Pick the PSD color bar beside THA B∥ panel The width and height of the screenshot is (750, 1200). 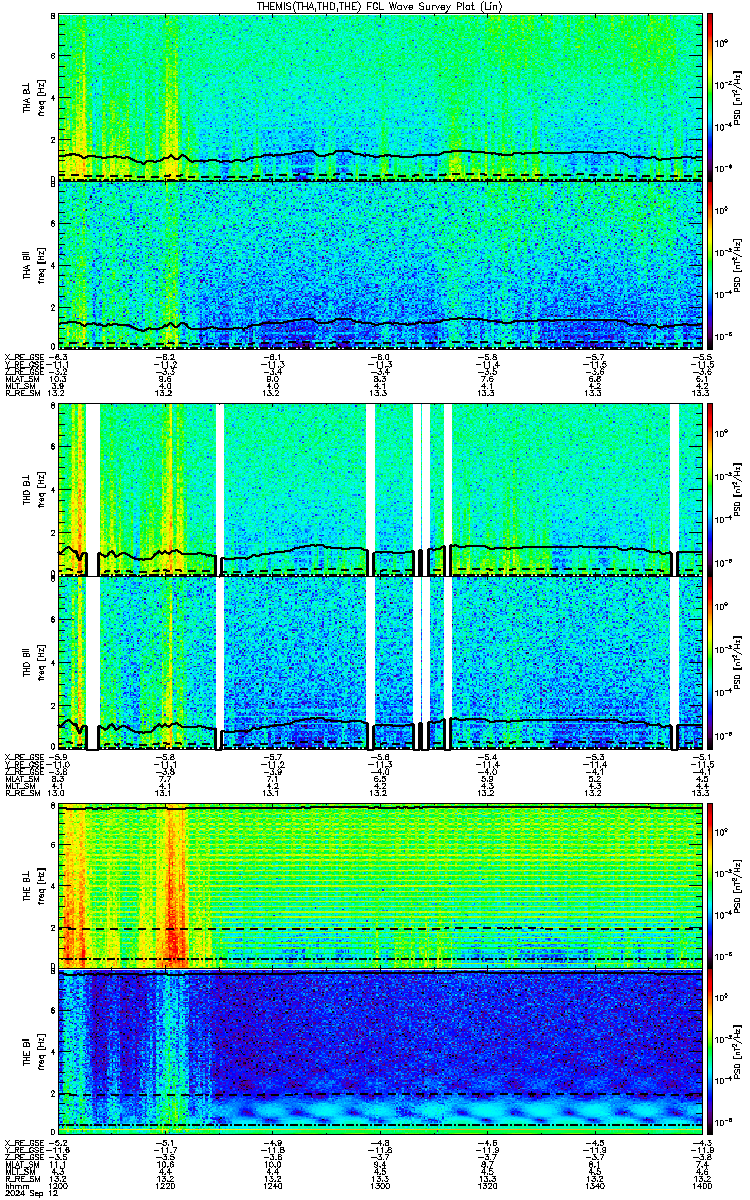(710, 264)
